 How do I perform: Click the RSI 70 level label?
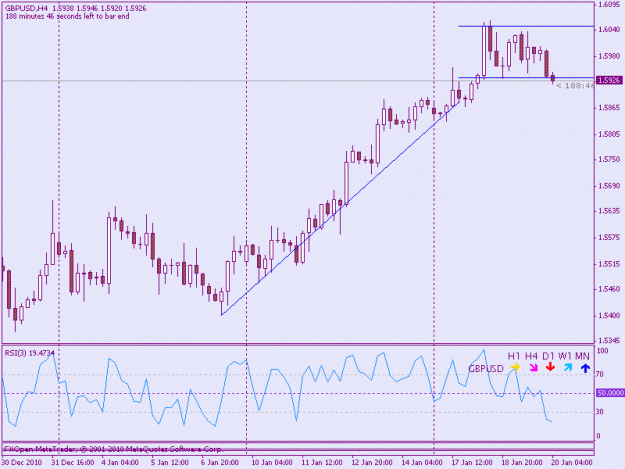[601, 375]
